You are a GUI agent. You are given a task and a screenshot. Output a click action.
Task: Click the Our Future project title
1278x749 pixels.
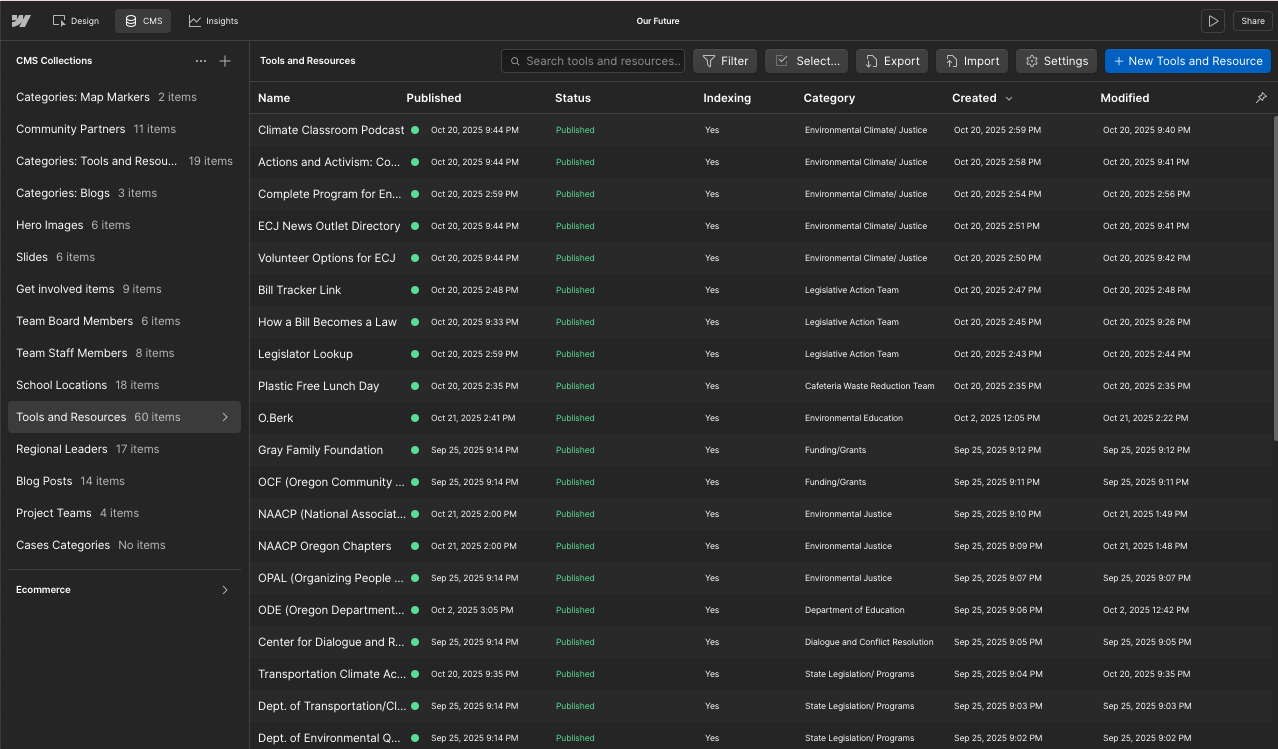click(658, 21)
